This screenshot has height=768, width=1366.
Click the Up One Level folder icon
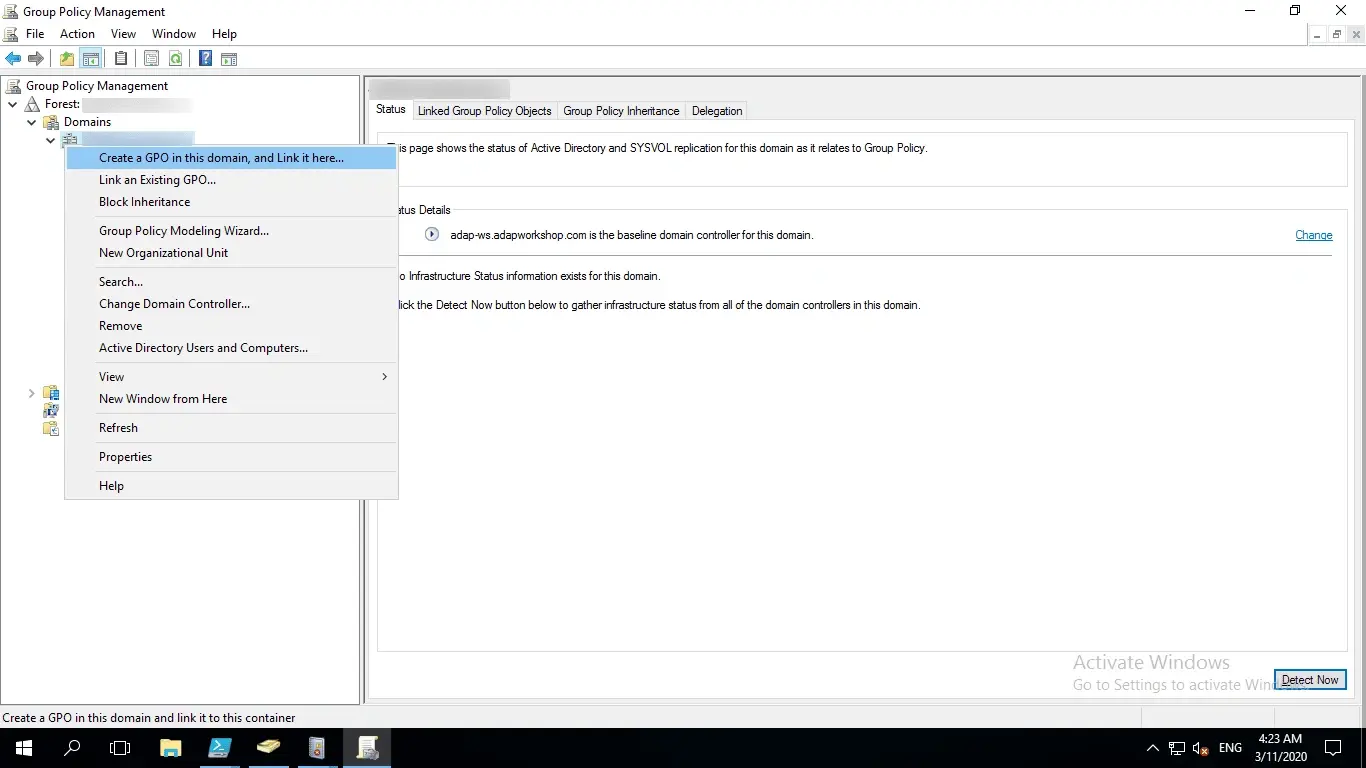tap(67, 59)
